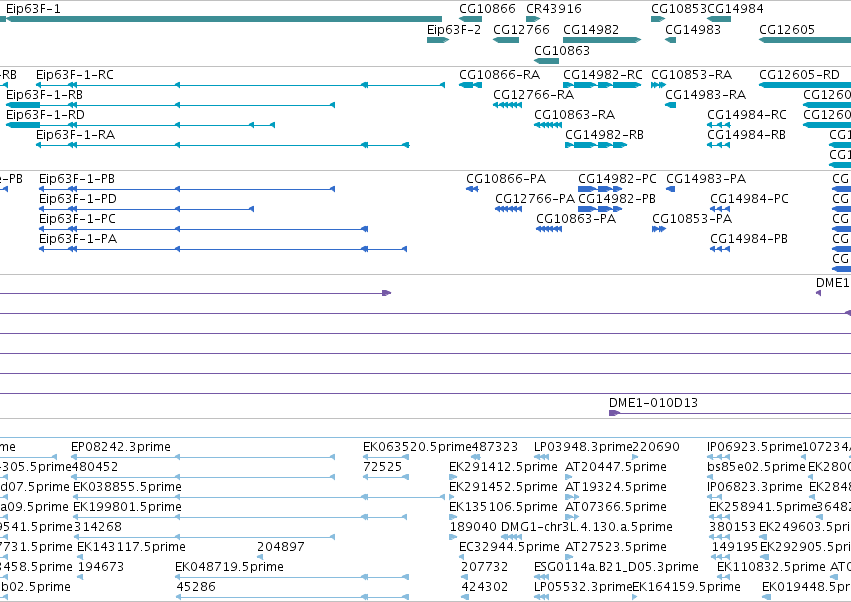The height and width of the screenshot is (602, 851).
Task: Click the CG14982 gene bar
Action: 602,40
